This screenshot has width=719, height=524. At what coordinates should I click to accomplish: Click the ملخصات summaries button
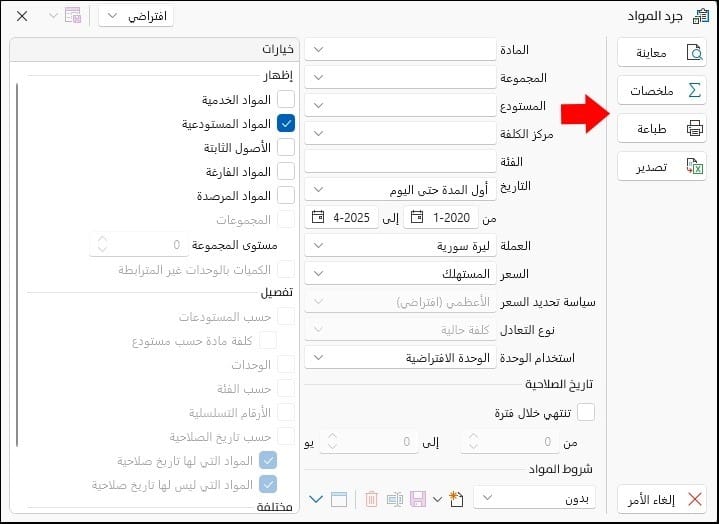click(x=662, y=90)
